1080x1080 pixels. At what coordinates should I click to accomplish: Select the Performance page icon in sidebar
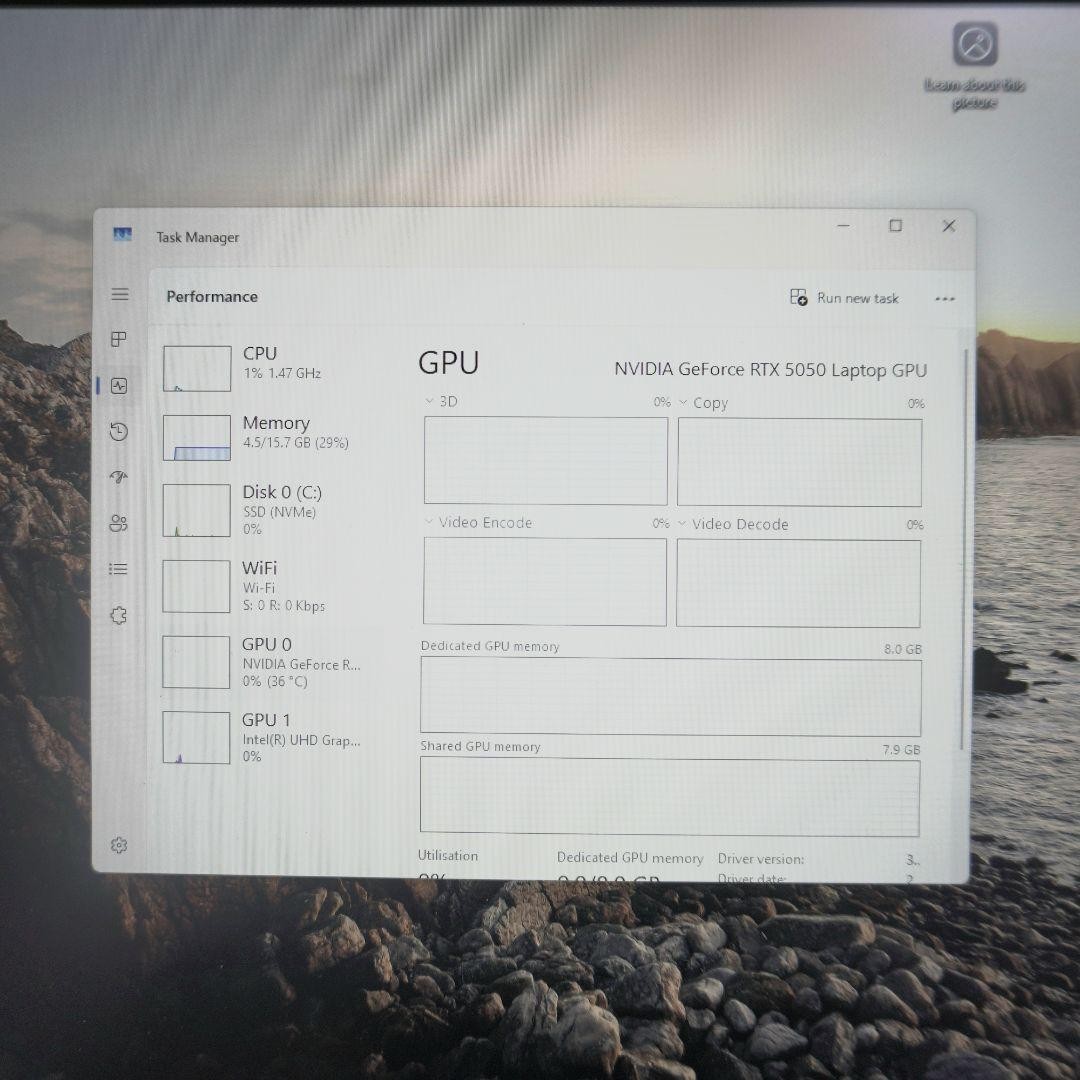pos(118,386)
